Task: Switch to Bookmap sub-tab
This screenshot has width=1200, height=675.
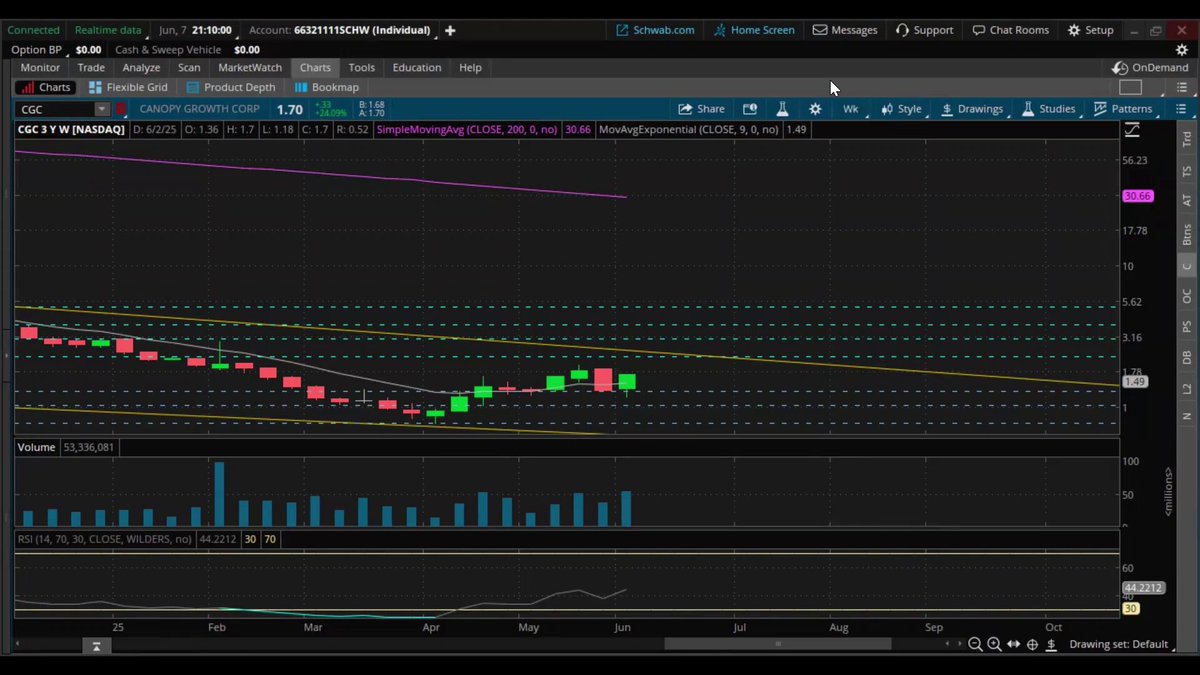Action: point(327,88)
